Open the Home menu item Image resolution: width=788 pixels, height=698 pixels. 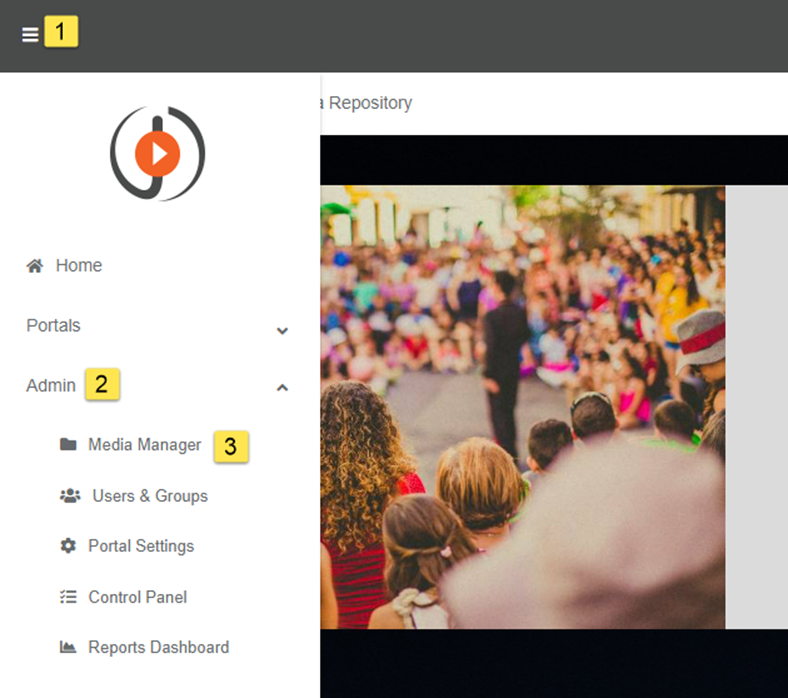point(79,265)
